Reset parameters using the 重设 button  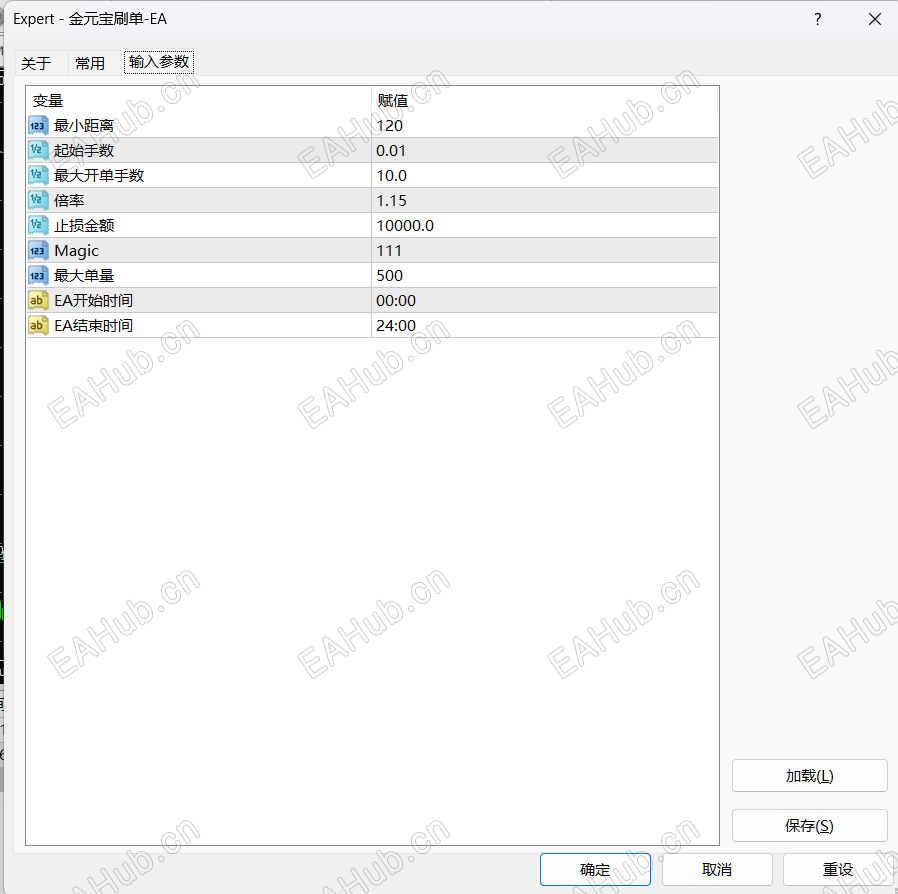[x=837, y=869]
